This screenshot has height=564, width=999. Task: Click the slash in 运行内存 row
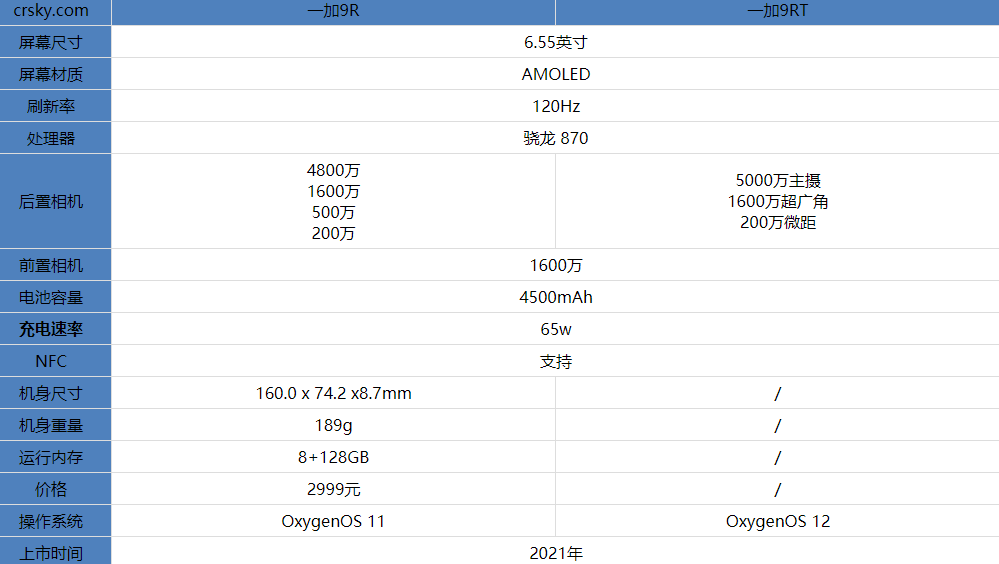click(x=777, y=457)
